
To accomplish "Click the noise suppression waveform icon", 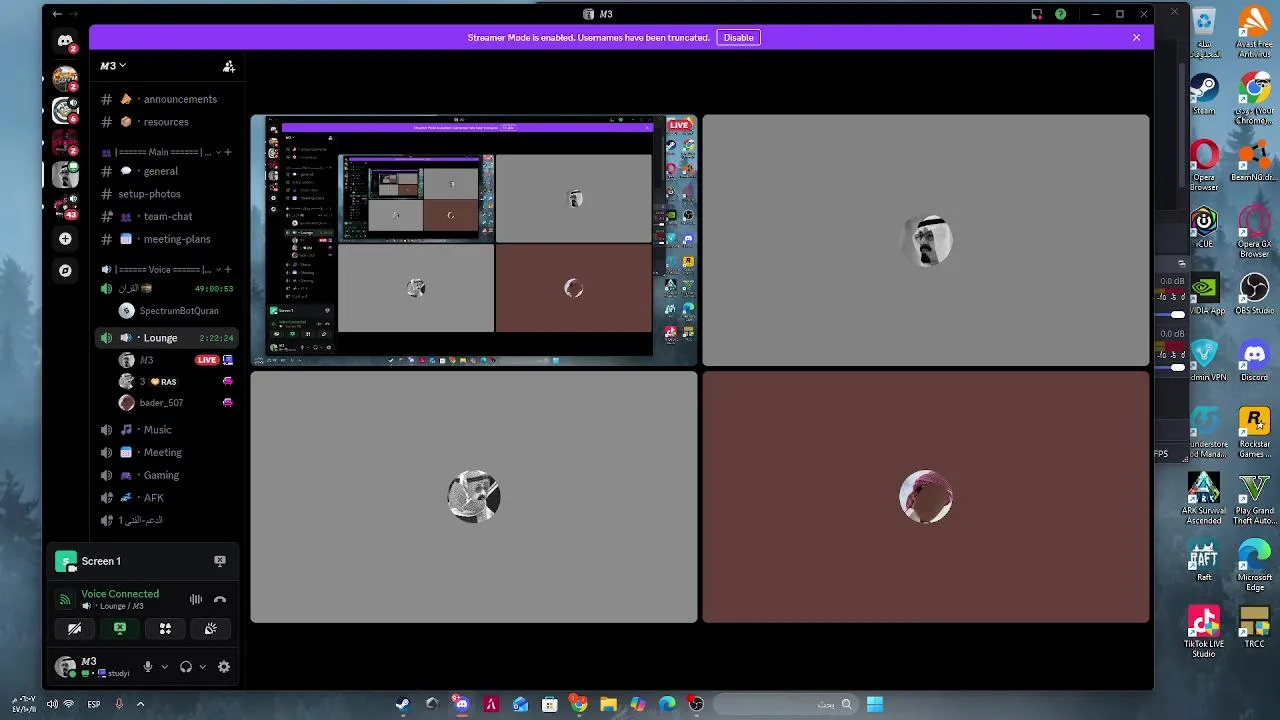I will click(196, 599).
